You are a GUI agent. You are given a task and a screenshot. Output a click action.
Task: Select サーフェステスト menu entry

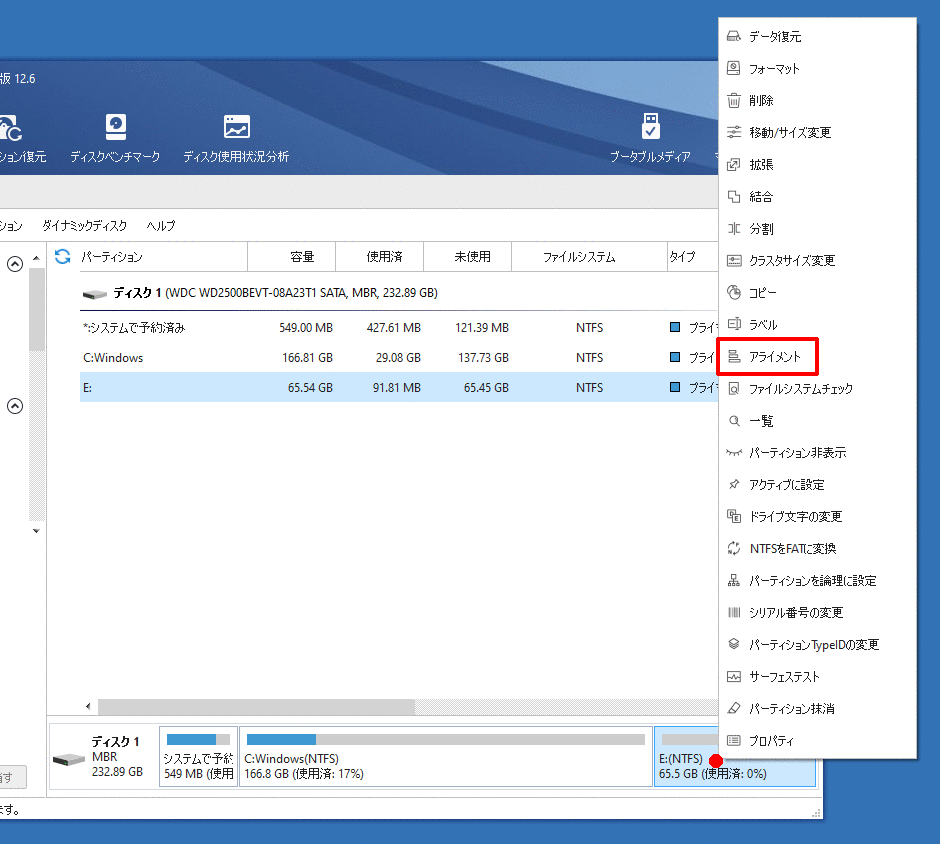point(784,677)
